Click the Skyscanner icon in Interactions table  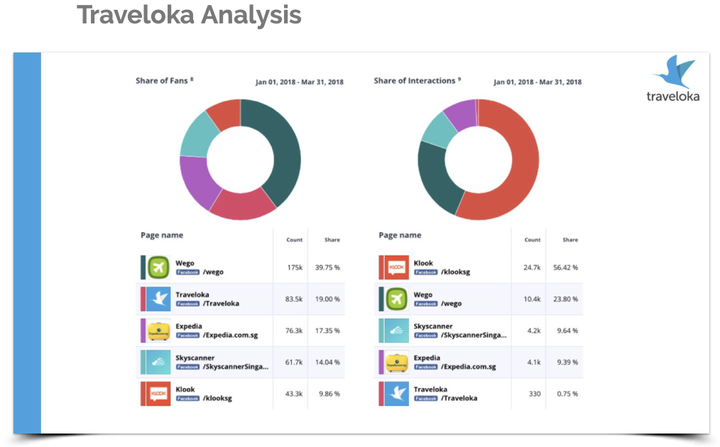(x=395, y=331)
